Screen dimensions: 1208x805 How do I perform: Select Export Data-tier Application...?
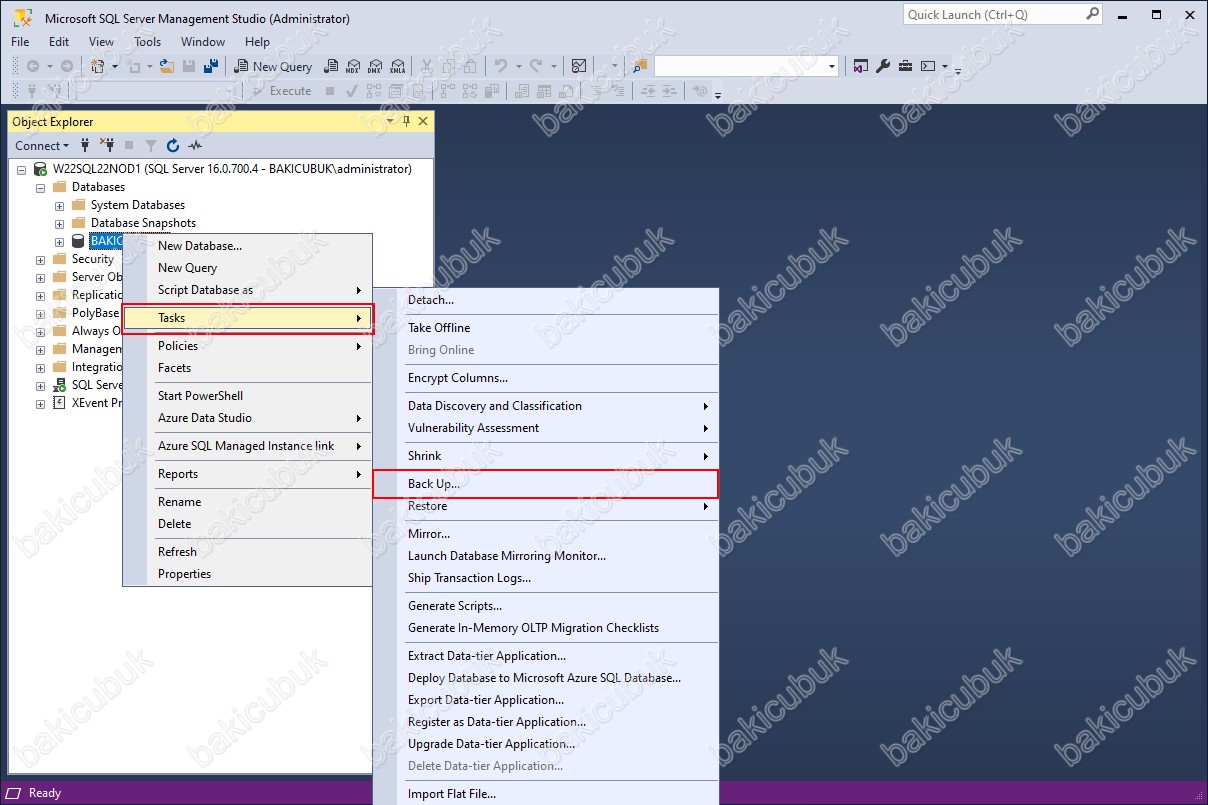coord(545,699)
